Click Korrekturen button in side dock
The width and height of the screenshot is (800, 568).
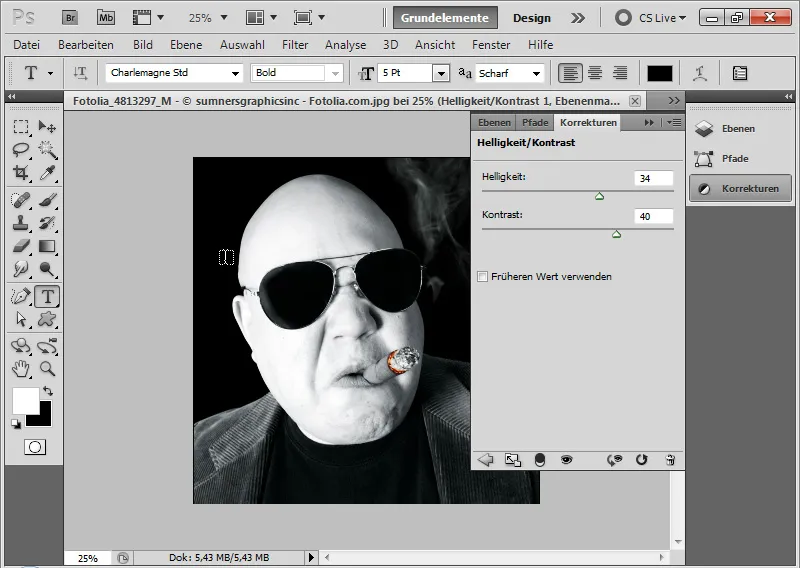tap(740, 188)
